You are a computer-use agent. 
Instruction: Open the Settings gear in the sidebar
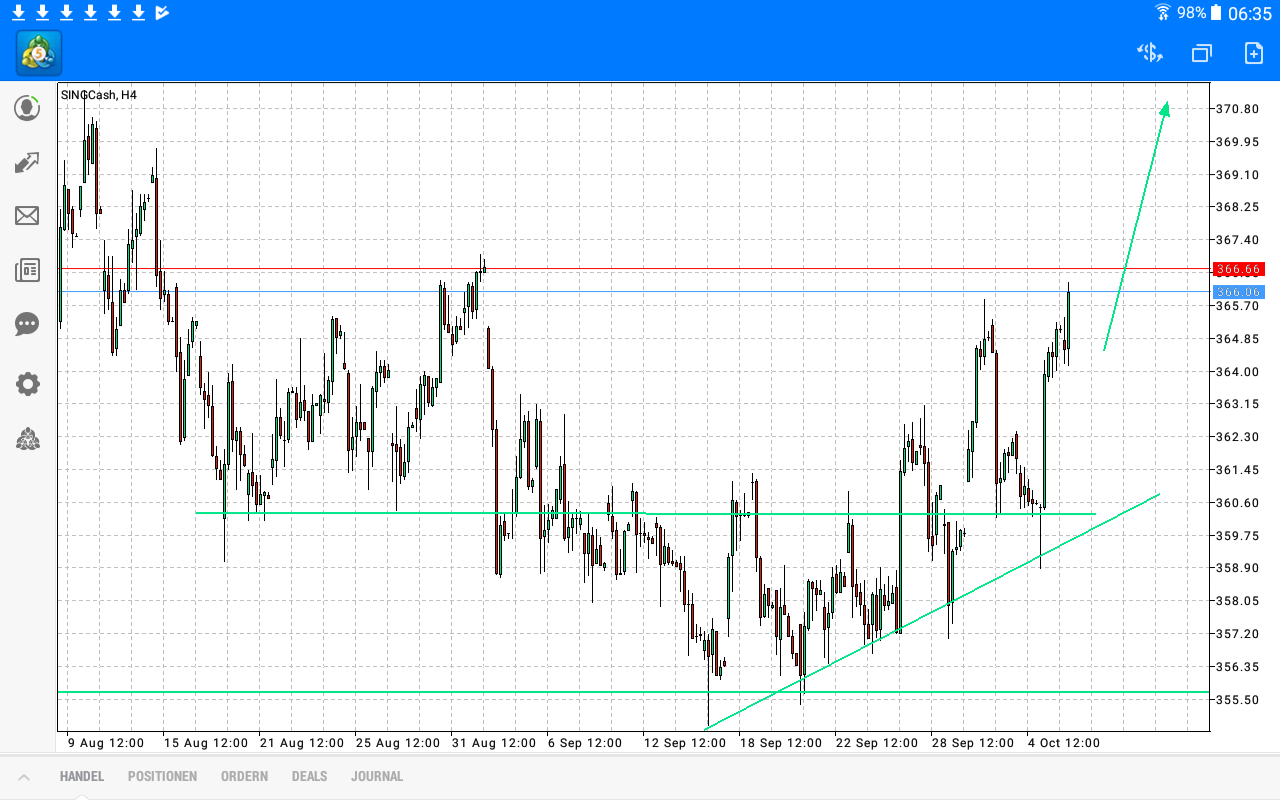click(x=27, y=384)
